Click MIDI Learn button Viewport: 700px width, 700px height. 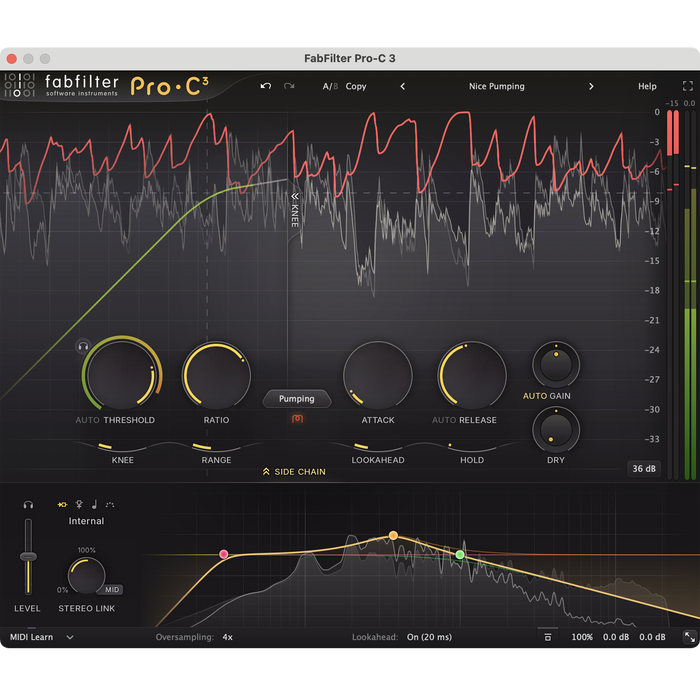31,637
